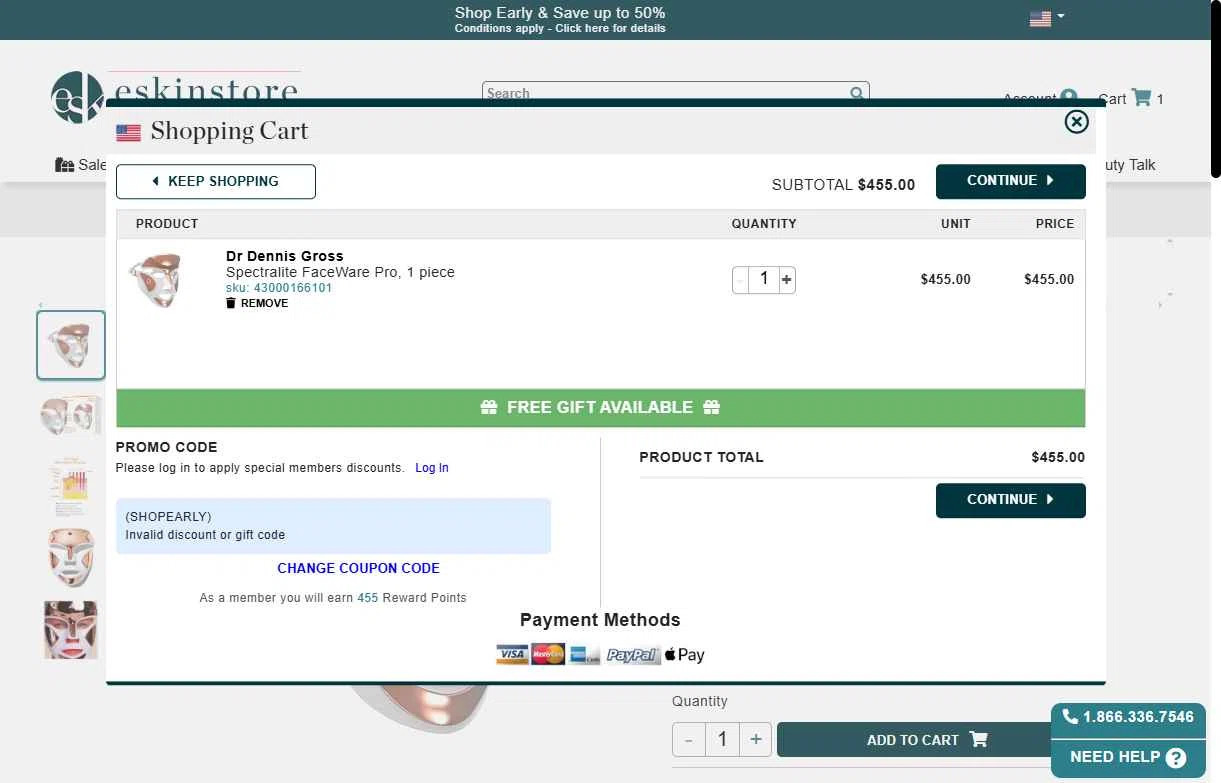
Task: Click minus on product page quantity
Action: point(688,740)
